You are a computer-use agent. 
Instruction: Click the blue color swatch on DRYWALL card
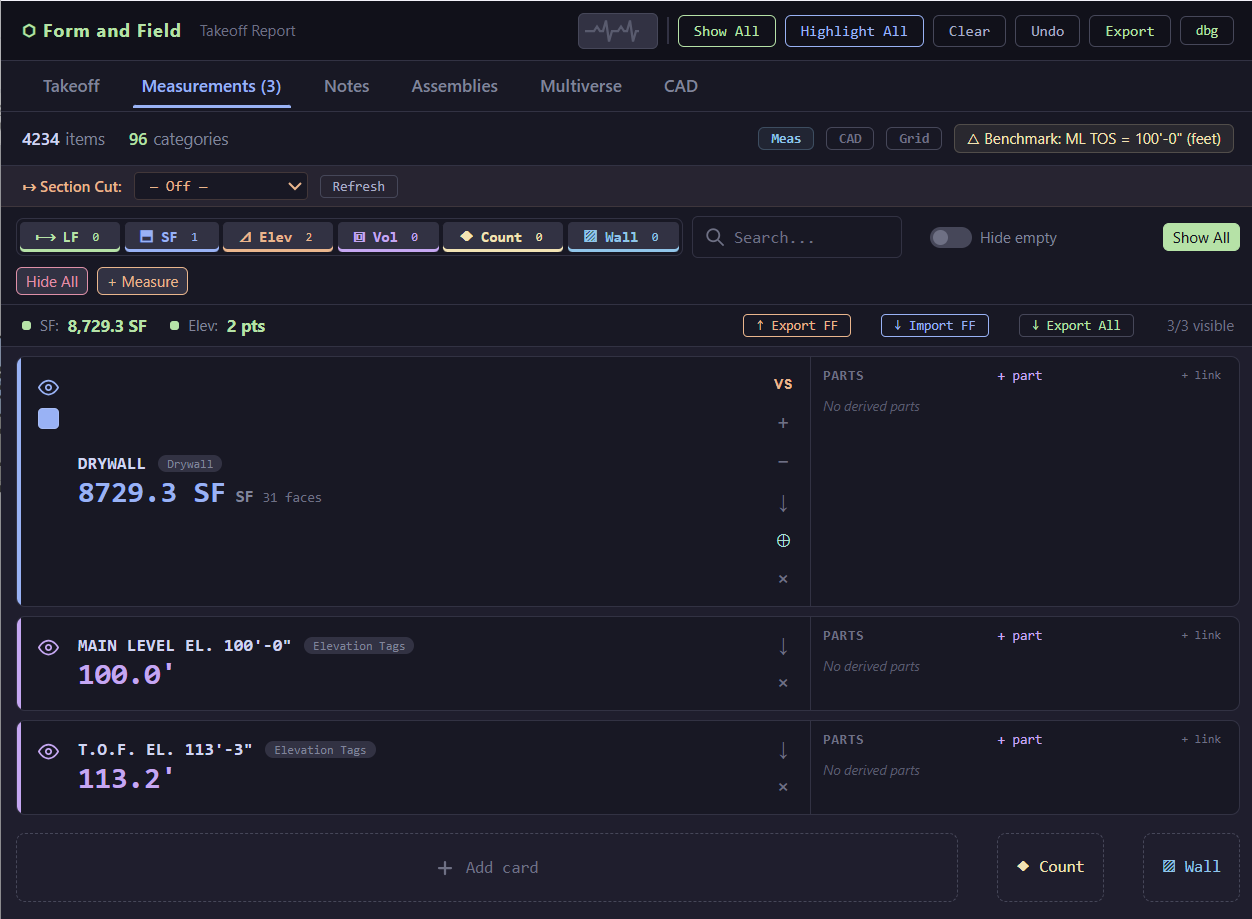point(48,419)
